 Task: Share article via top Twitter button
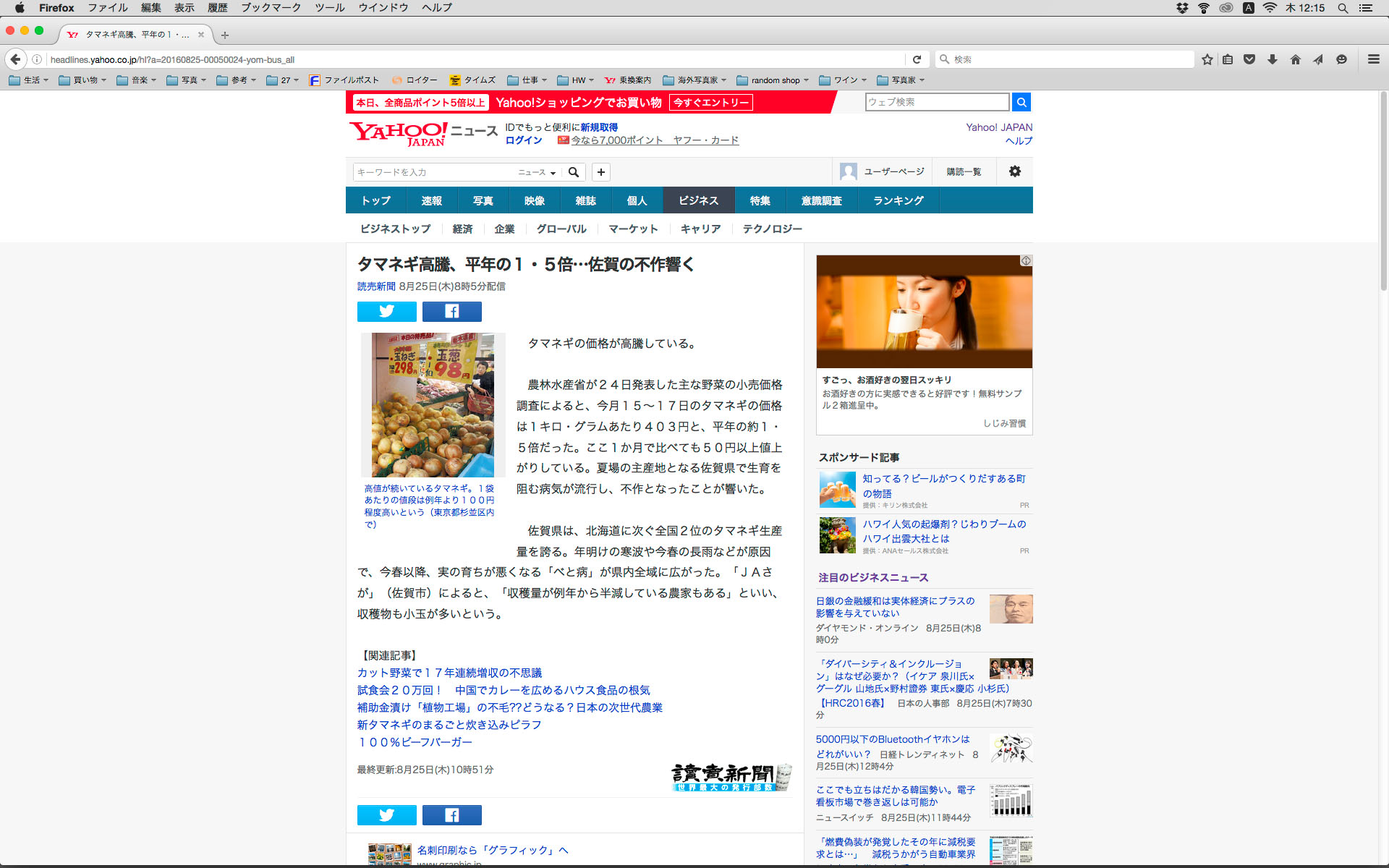386,311
